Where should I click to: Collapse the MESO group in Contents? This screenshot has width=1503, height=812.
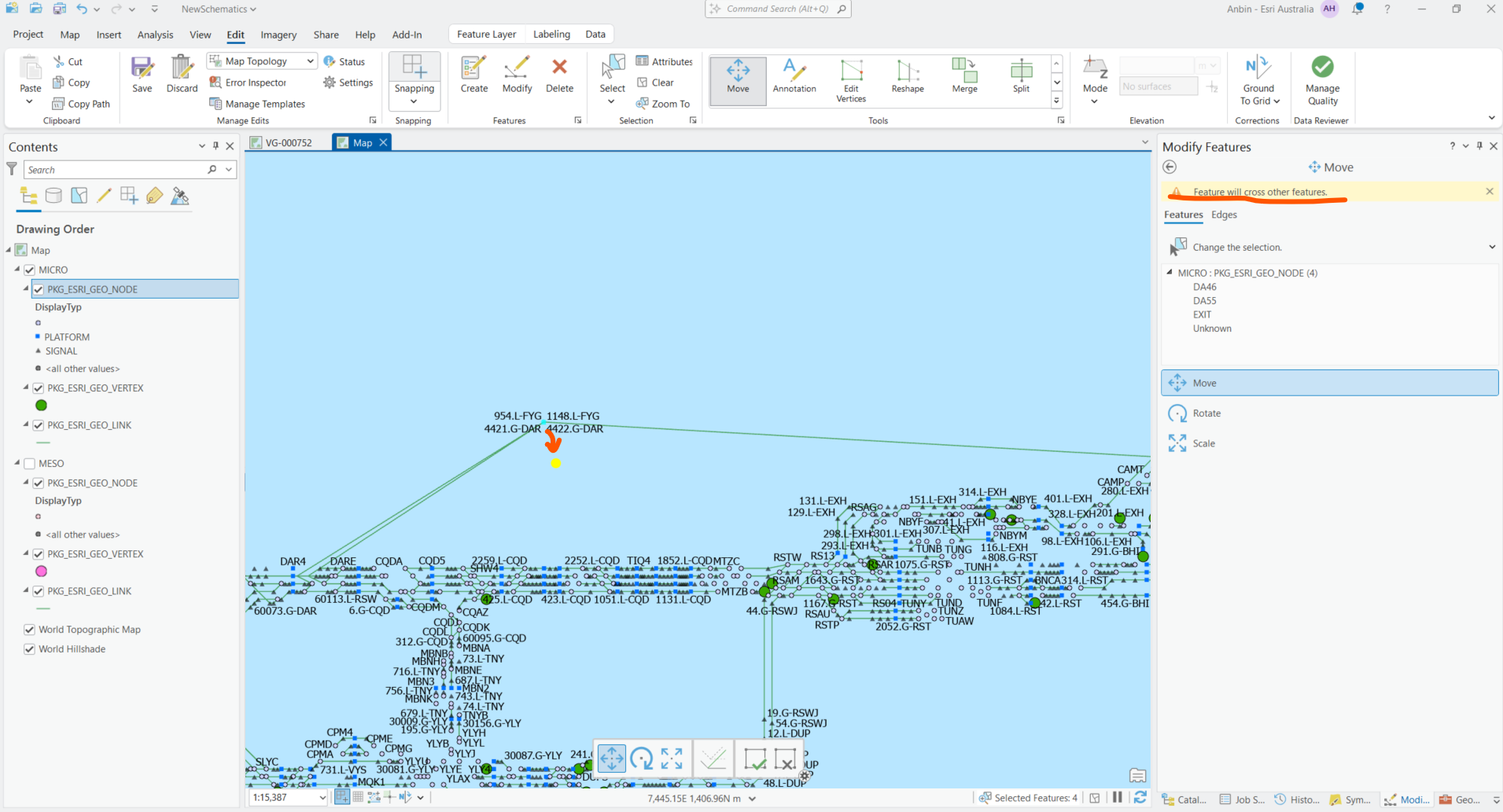17,463
